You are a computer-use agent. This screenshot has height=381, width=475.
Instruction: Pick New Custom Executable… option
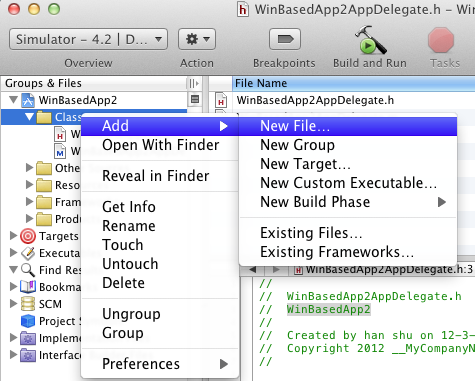(348, 183)
